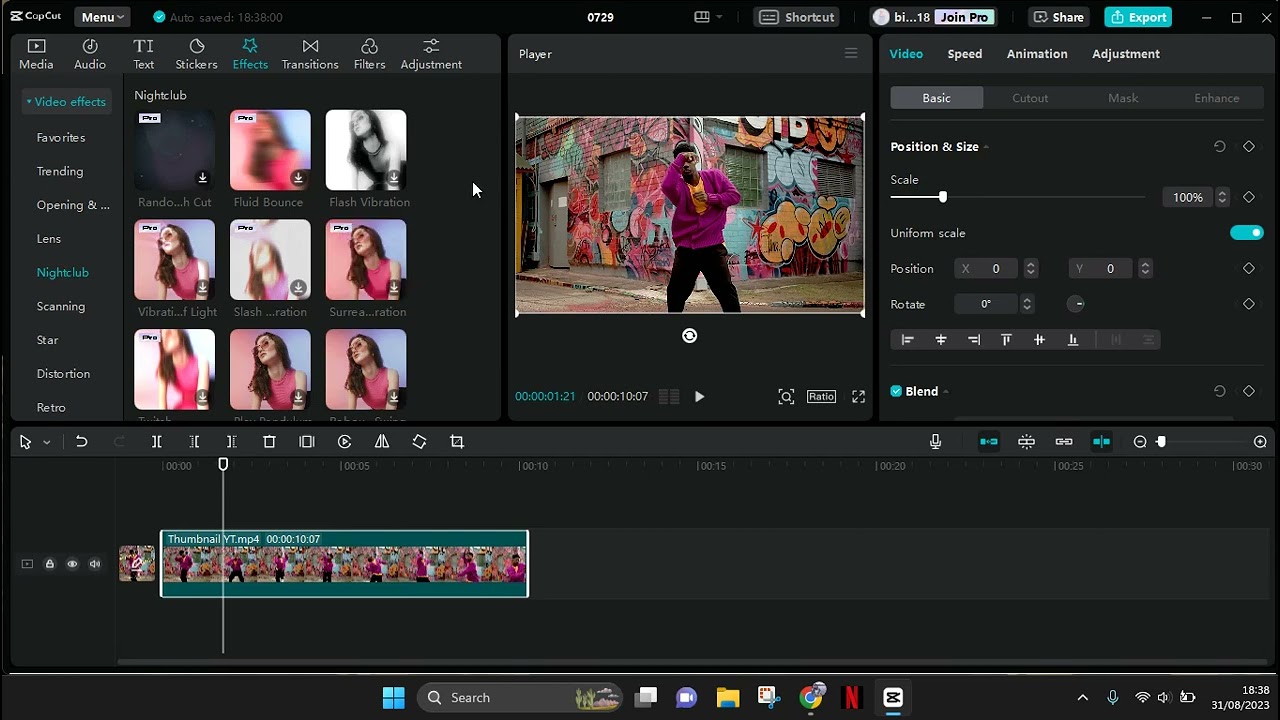Toggle clip linkage icon
Viewport: 1280px width, 720px height.
pyautogui.click(x=1064, y=442)
